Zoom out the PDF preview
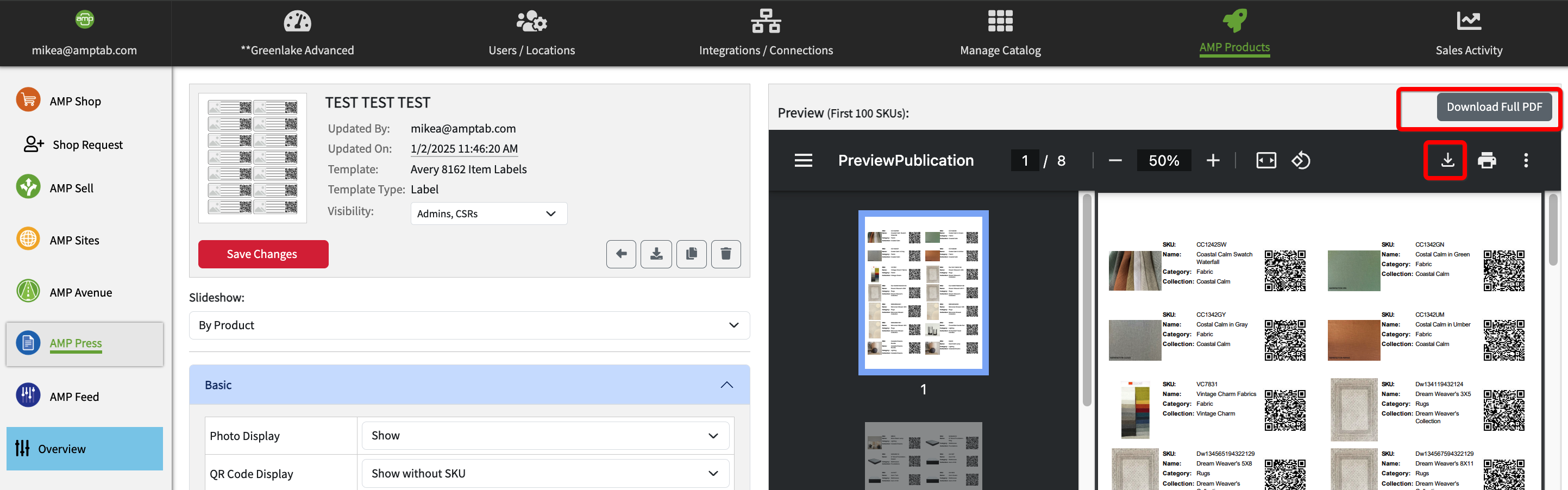The height and width of the screenshot is (490, 1568). coord(1115,160)
